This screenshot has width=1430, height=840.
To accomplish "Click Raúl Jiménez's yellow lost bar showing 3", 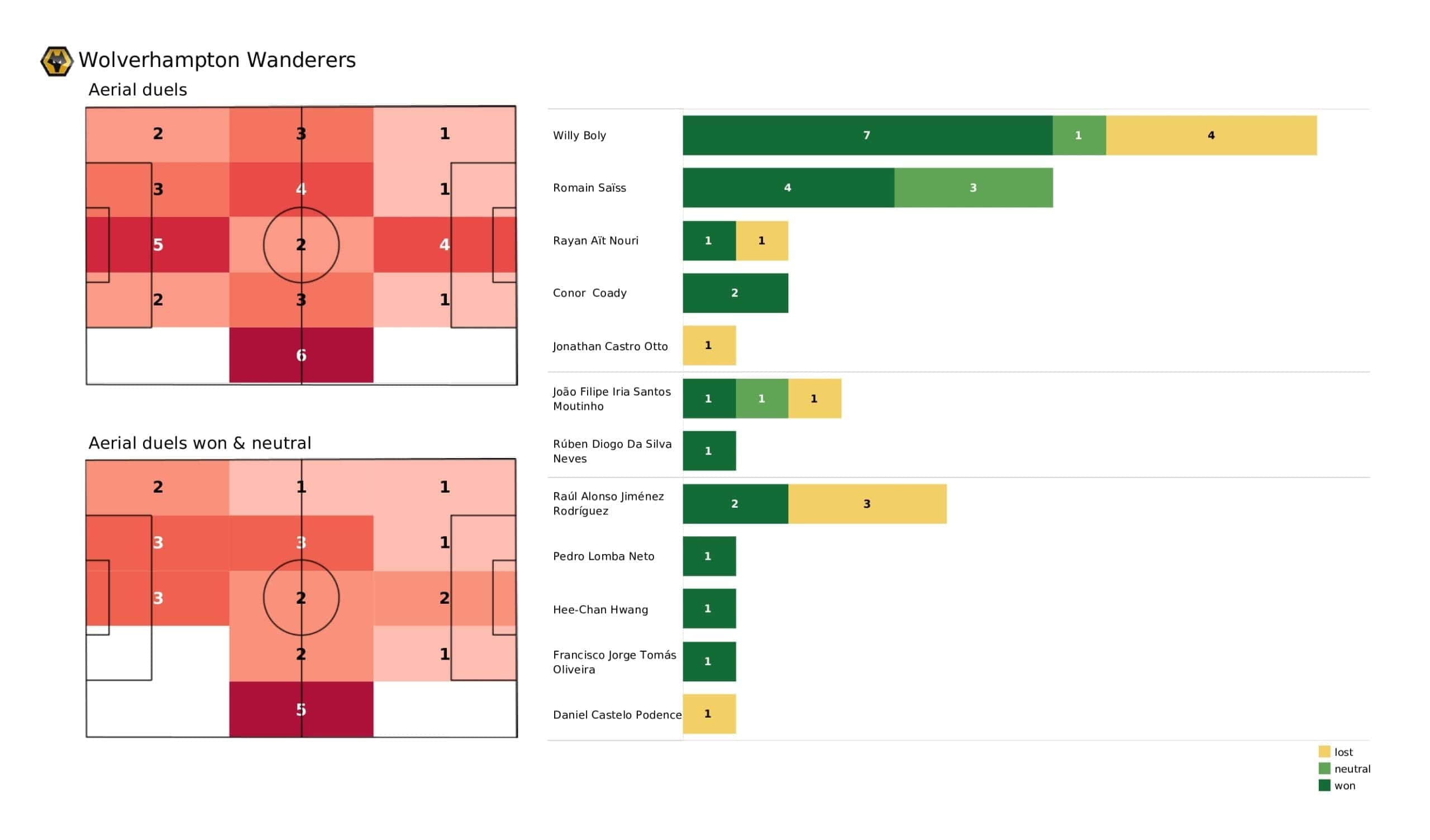I will coord(866,504).
